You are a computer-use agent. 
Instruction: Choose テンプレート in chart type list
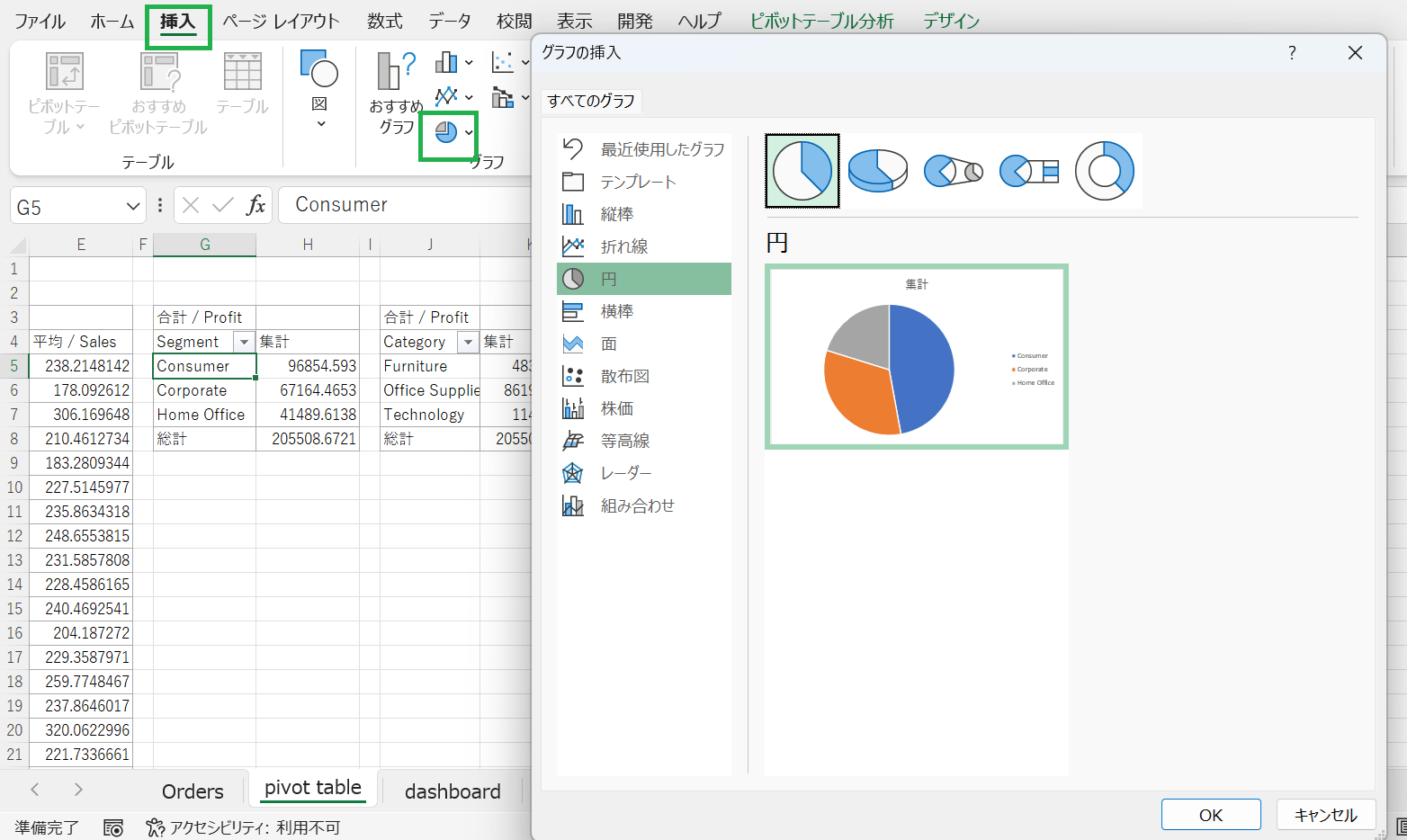pos(644,182)
